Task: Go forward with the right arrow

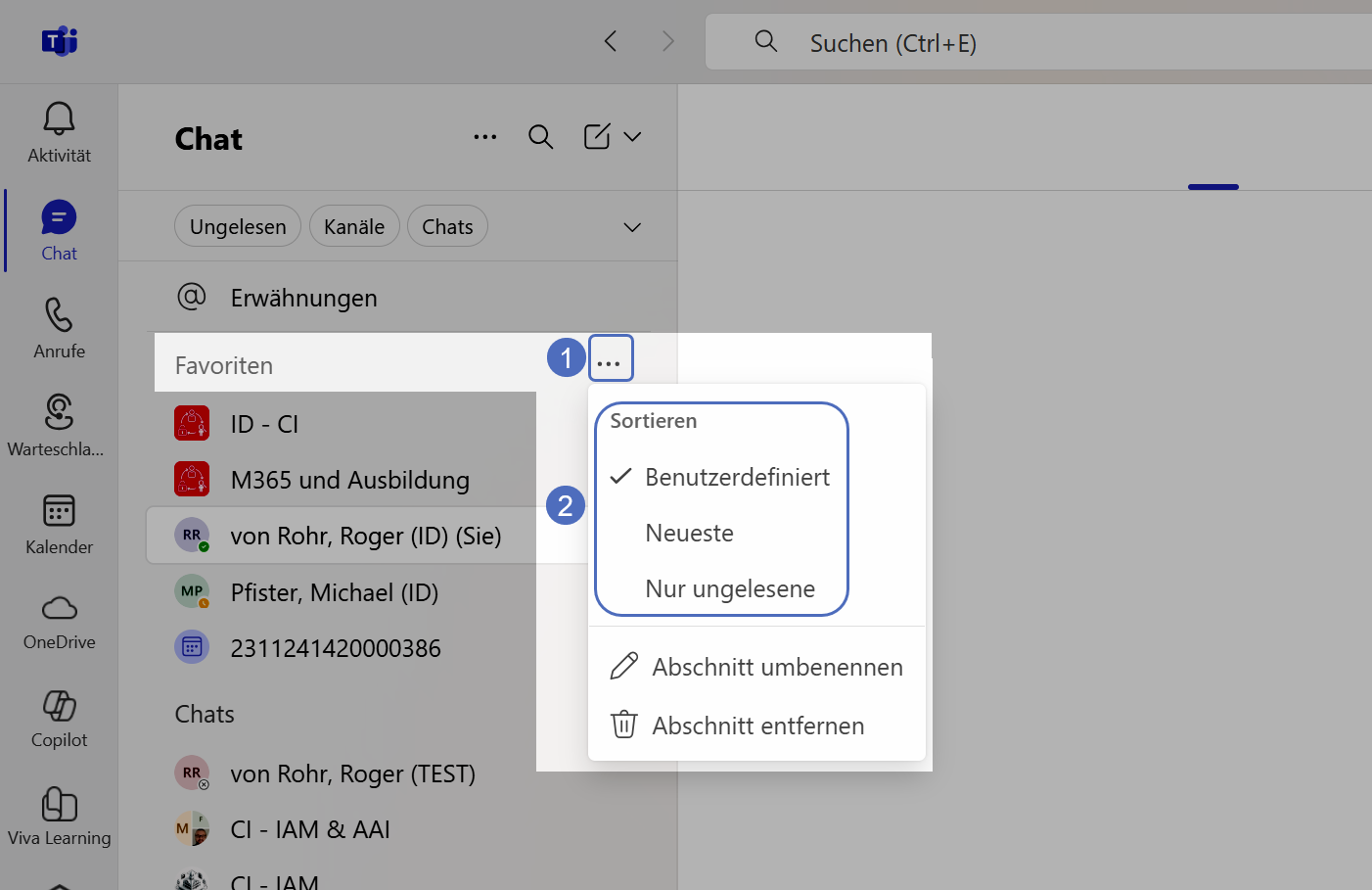Action: click(x=668, y=41)
